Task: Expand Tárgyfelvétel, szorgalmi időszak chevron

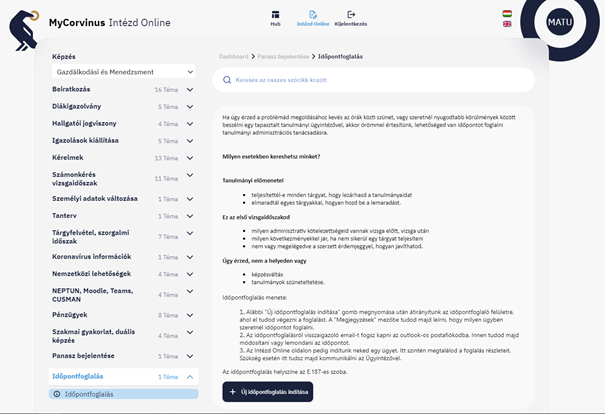Action: pyautogui.click(x=190, y=233)
